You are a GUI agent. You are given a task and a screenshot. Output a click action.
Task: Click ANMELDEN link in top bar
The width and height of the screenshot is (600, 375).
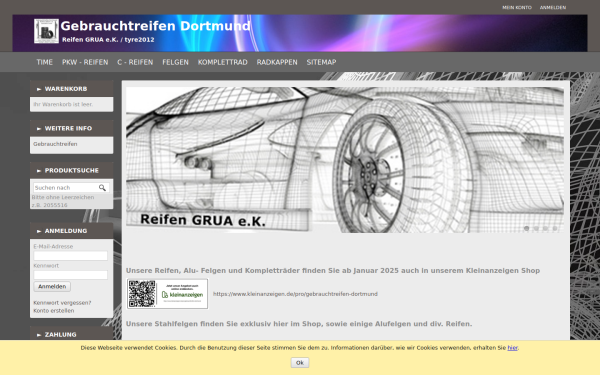coord(553,7)
